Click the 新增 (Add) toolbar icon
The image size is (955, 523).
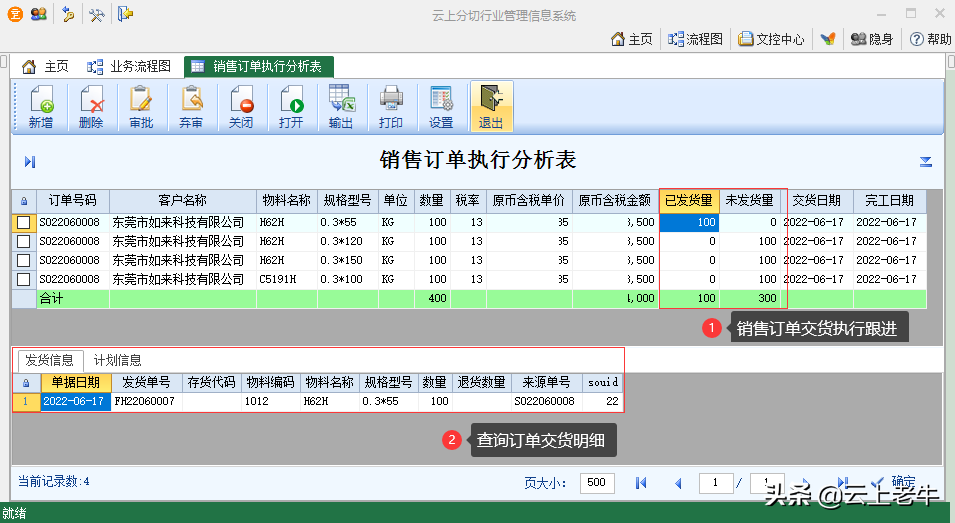(41, 107)
